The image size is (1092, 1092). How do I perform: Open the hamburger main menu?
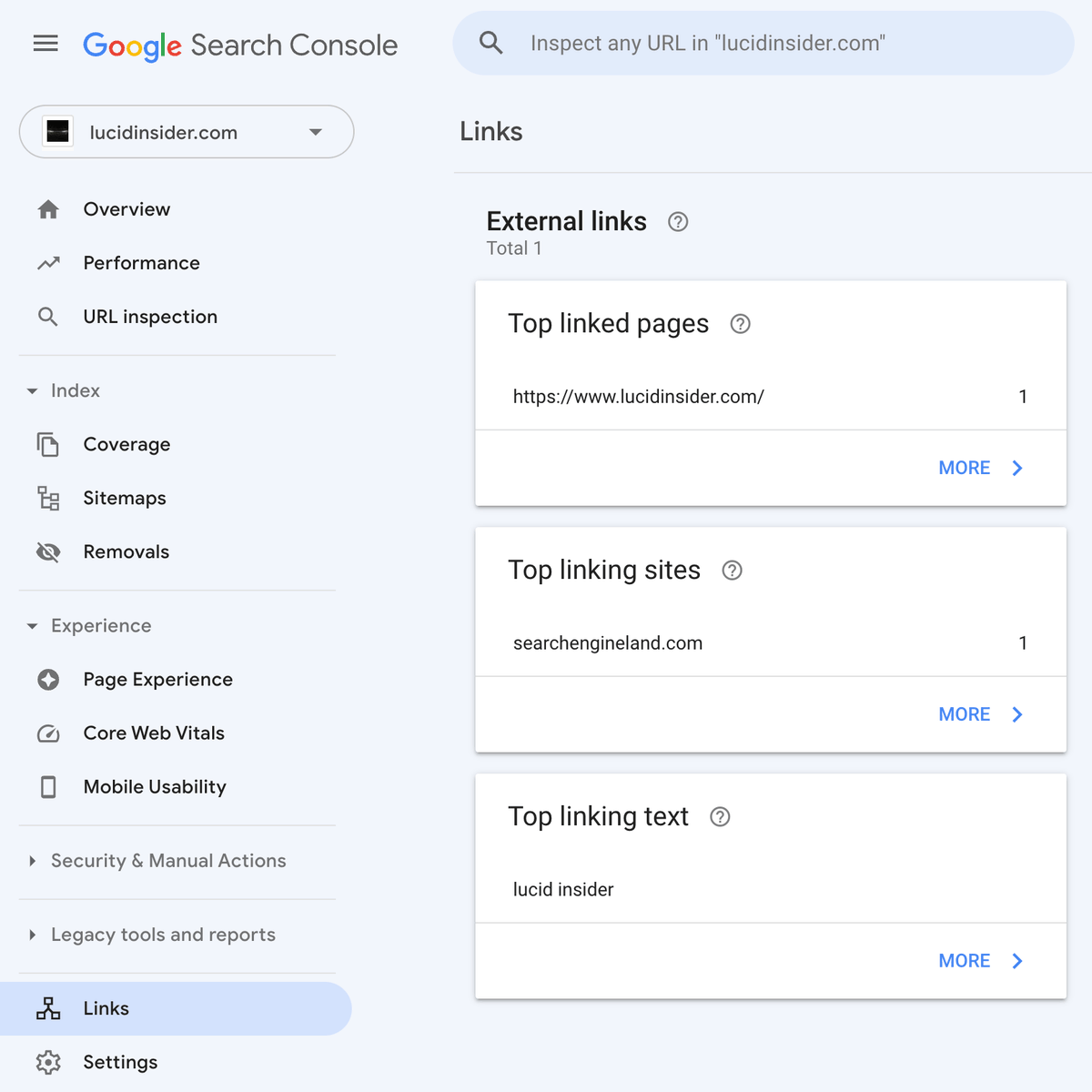[x=45, y=43]
